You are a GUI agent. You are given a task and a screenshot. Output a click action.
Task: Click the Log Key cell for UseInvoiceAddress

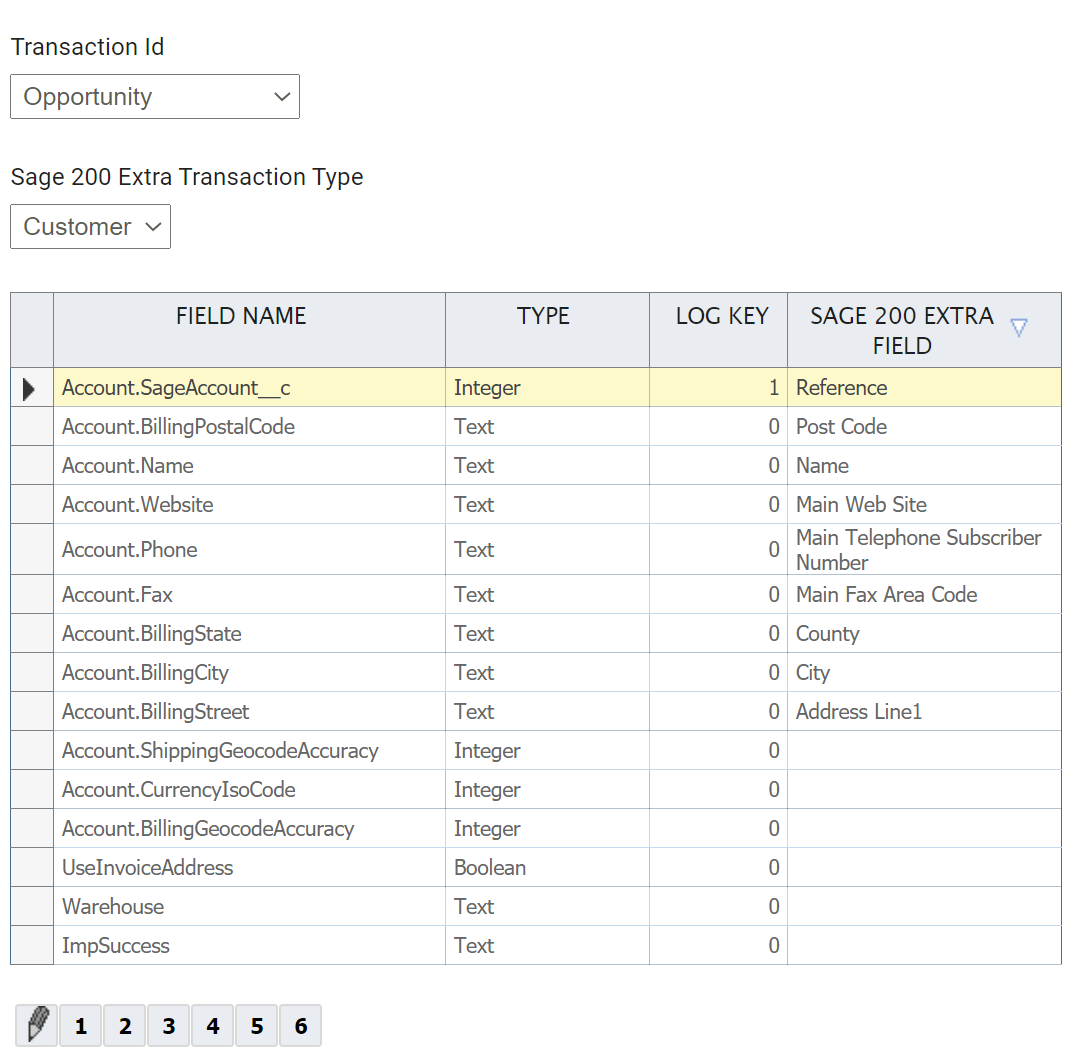tap(718, 868)
